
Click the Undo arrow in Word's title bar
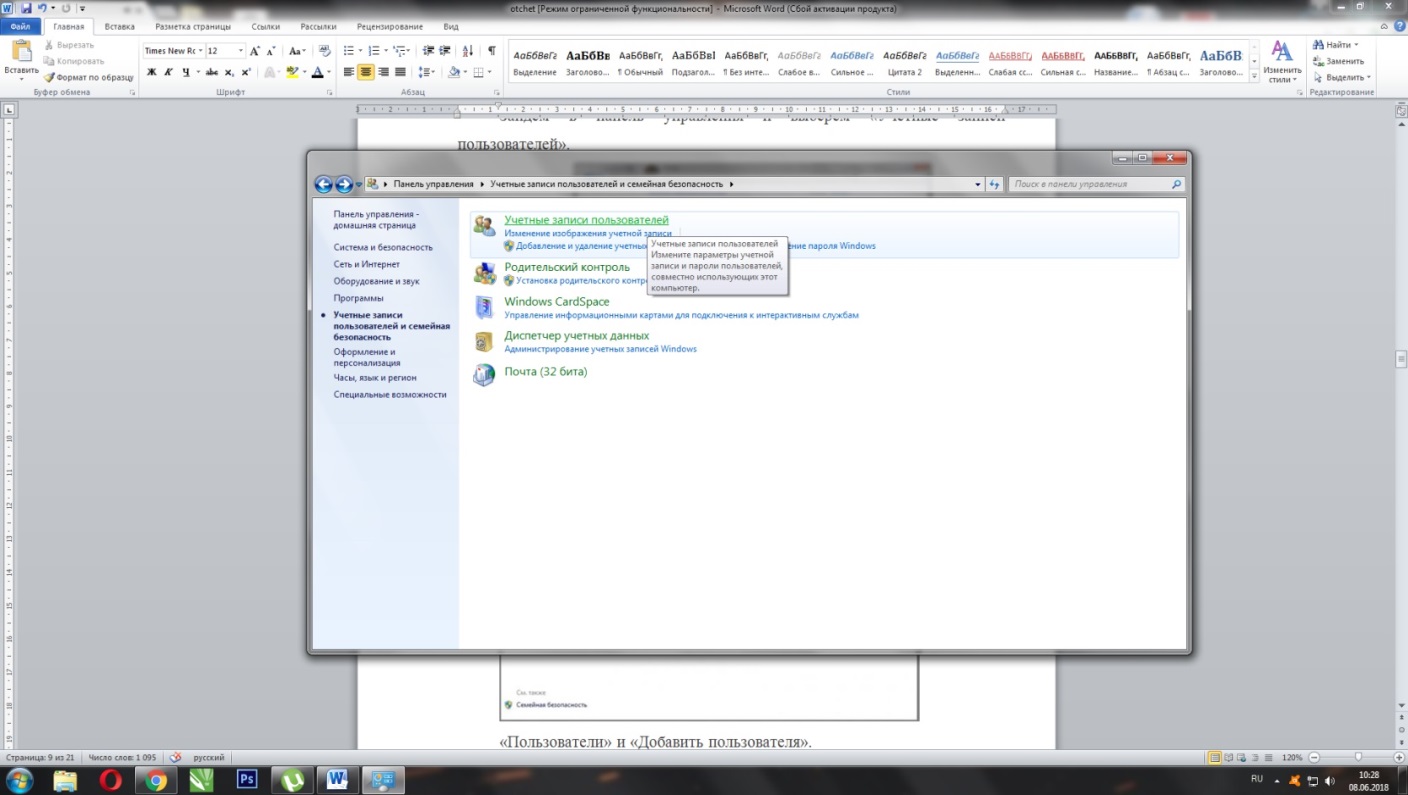(x=43, y=8)
